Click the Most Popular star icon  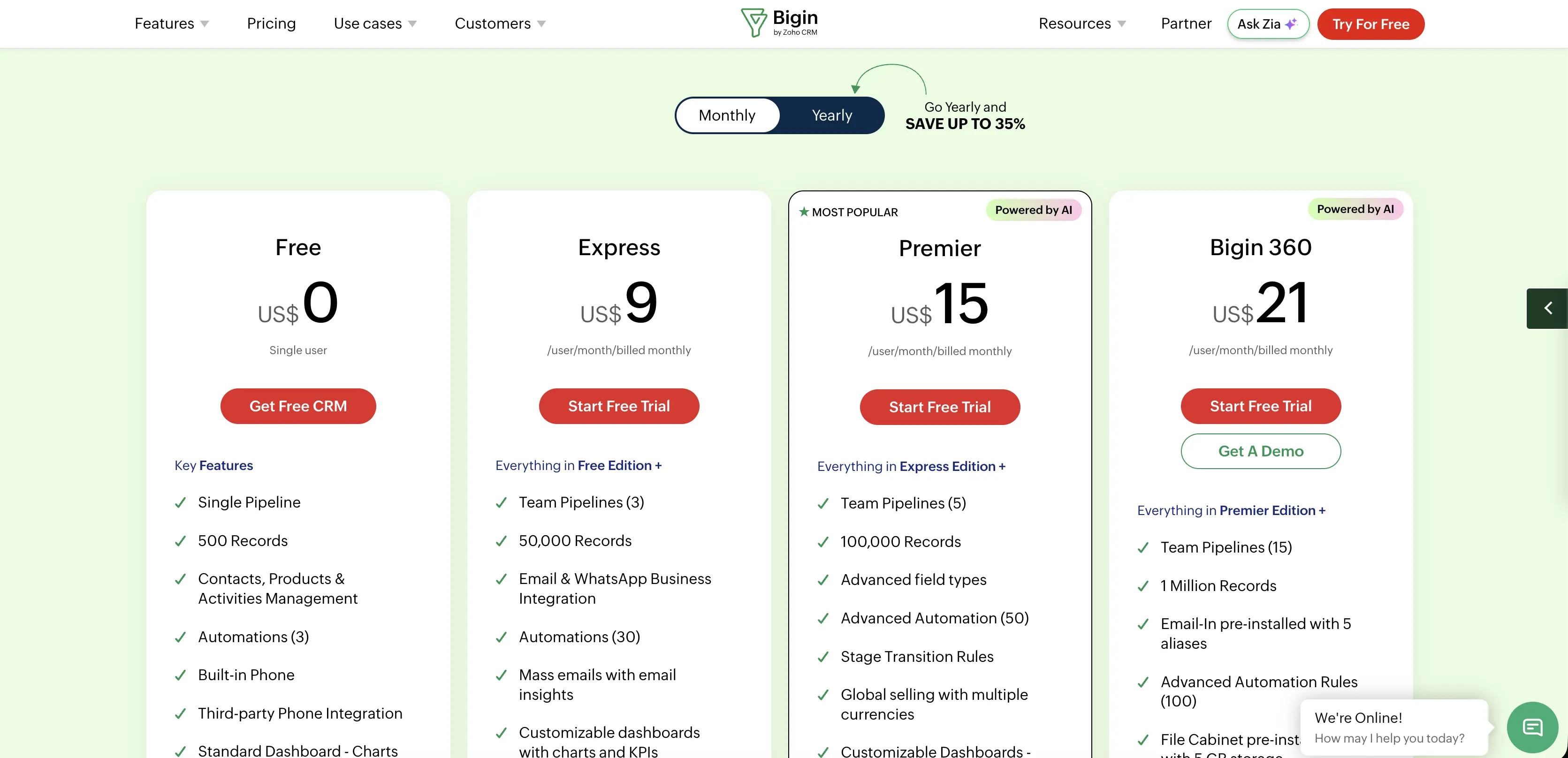[x=804, y=212]
